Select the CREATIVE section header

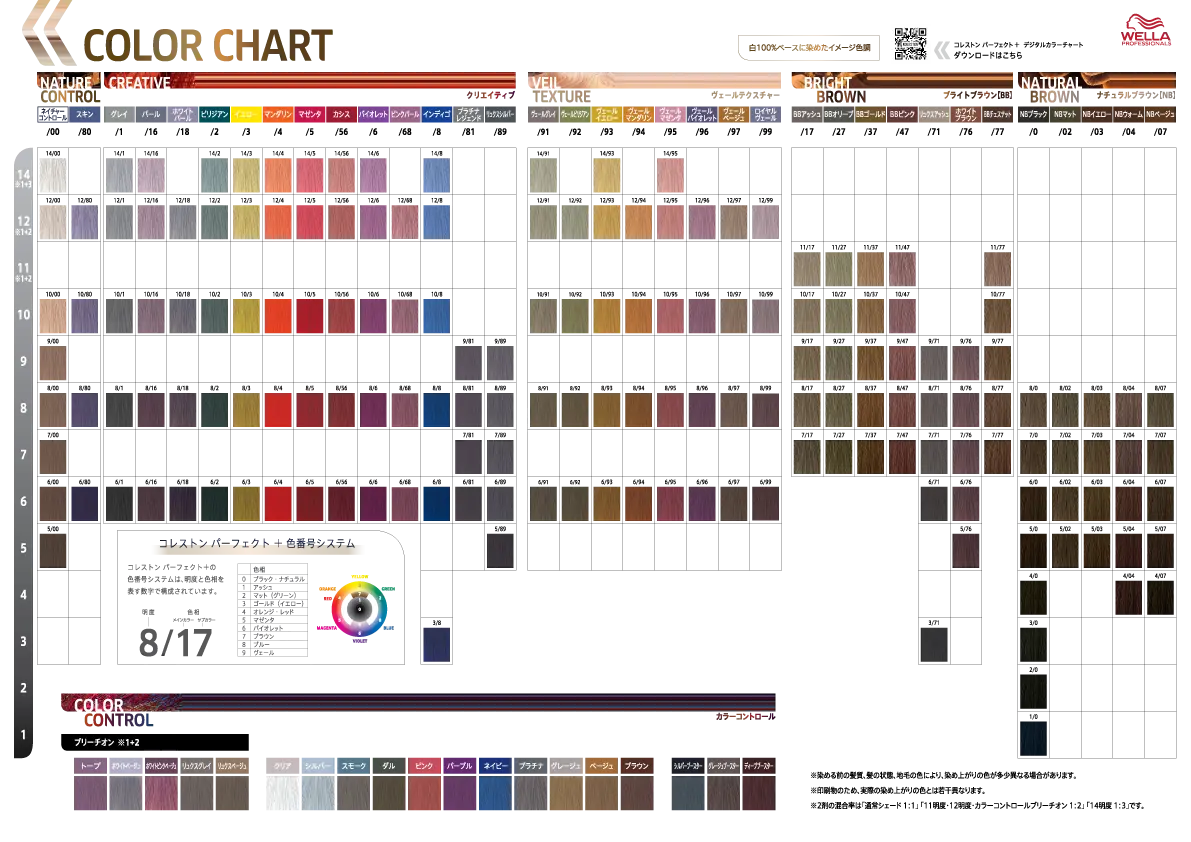(139, 84)
